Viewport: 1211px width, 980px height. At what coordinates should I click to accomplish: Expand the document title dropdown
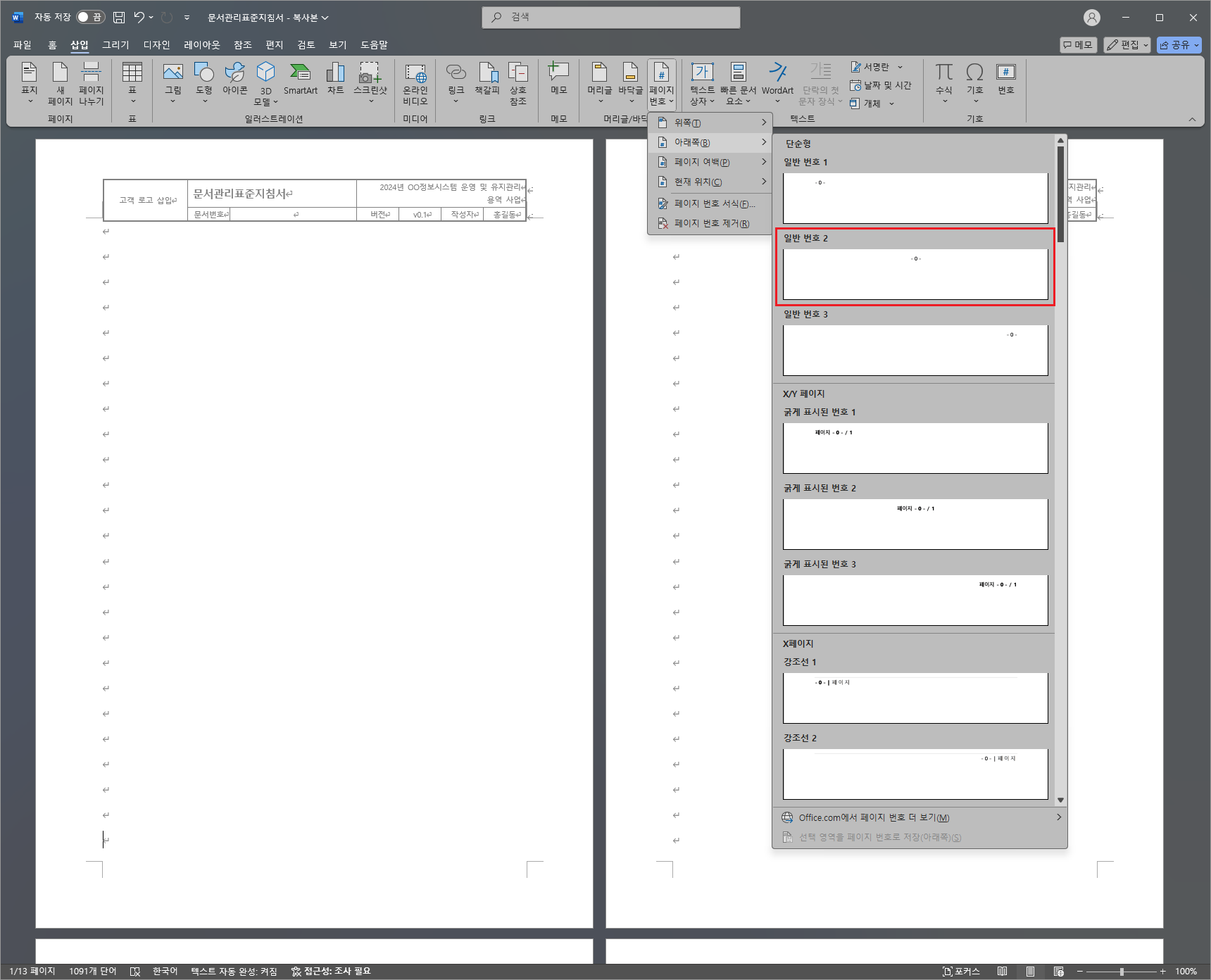point(325,18)
